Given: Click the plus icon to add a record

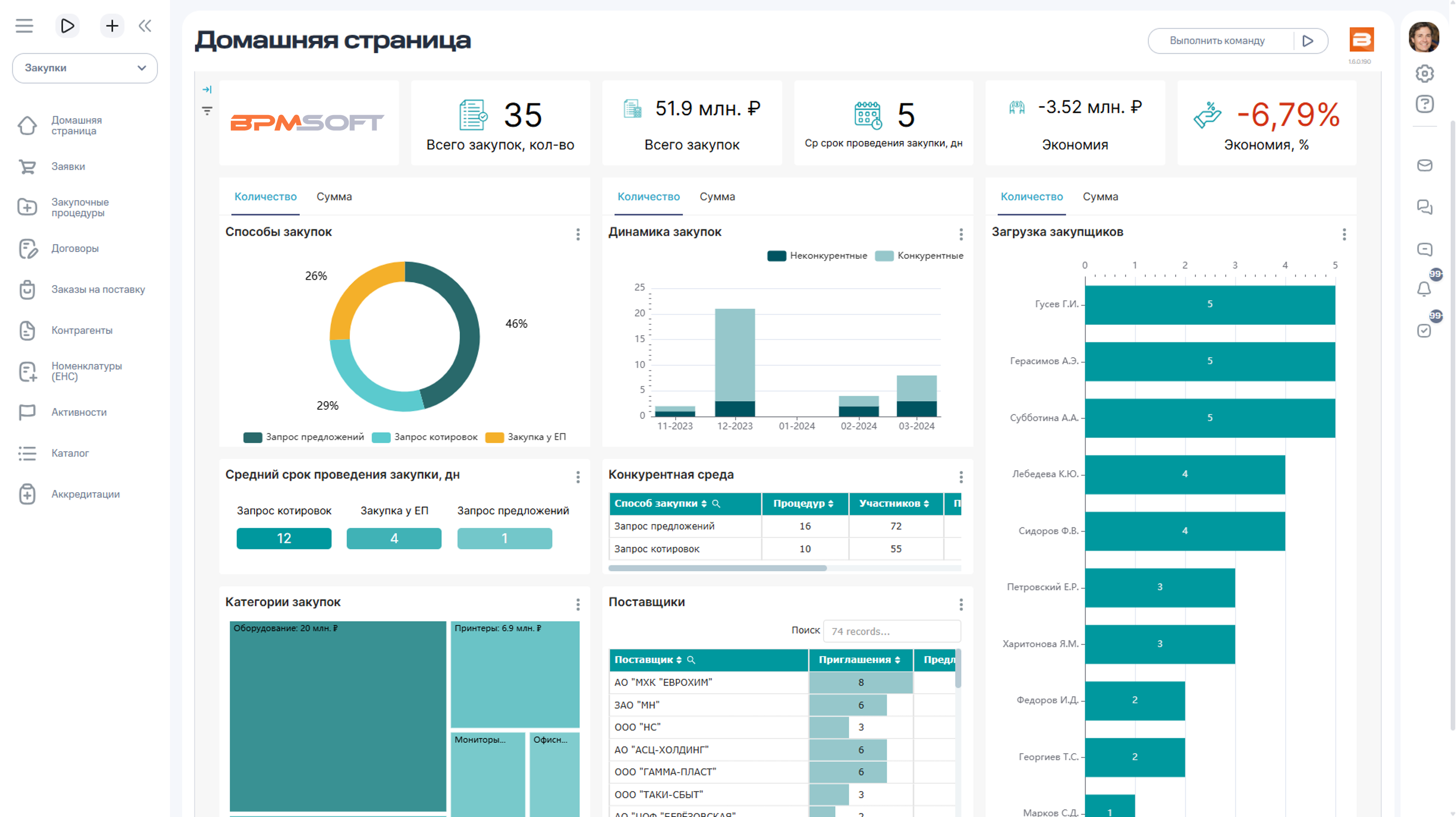Looking at the screenshot, I should pos(112,26).
